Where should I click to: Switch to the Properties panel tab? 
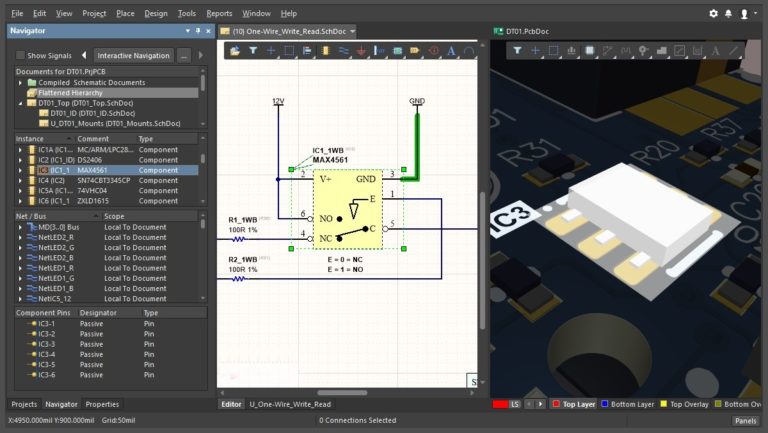click(x=102, y=404)
